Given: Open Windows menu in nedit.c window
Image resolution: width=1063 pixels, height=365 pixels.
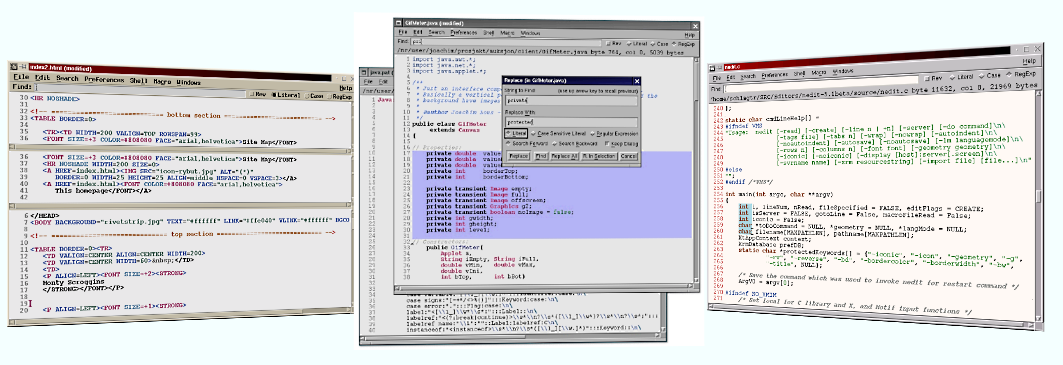Looking at the screenshot, I should pos(843,71).
